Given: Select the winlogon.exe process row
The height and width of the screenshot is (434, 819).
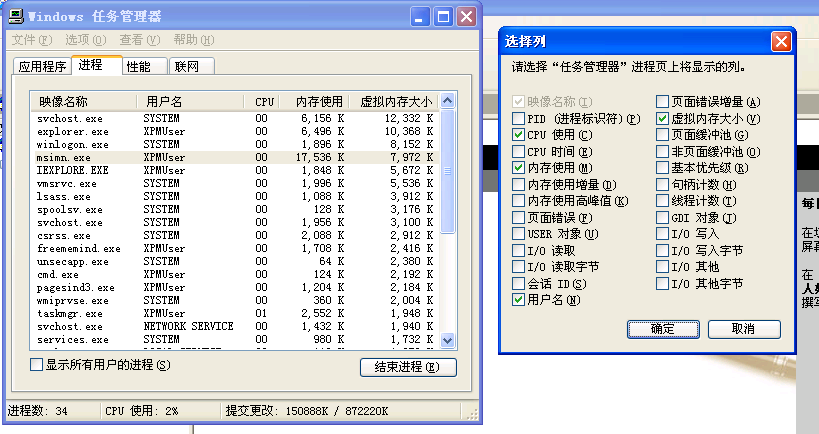Looking at the screenshot, I should (235, 145).
